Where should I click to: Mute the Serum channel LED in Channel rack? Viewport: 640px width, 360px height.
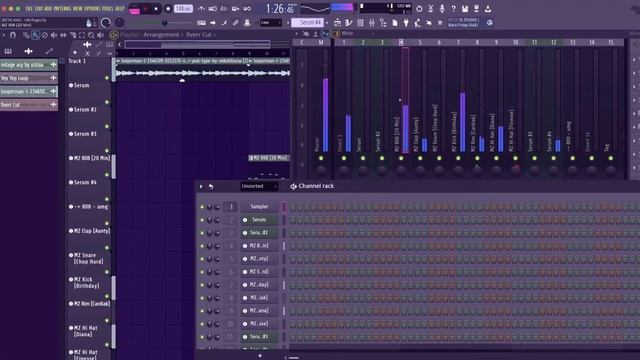[202, 220]
